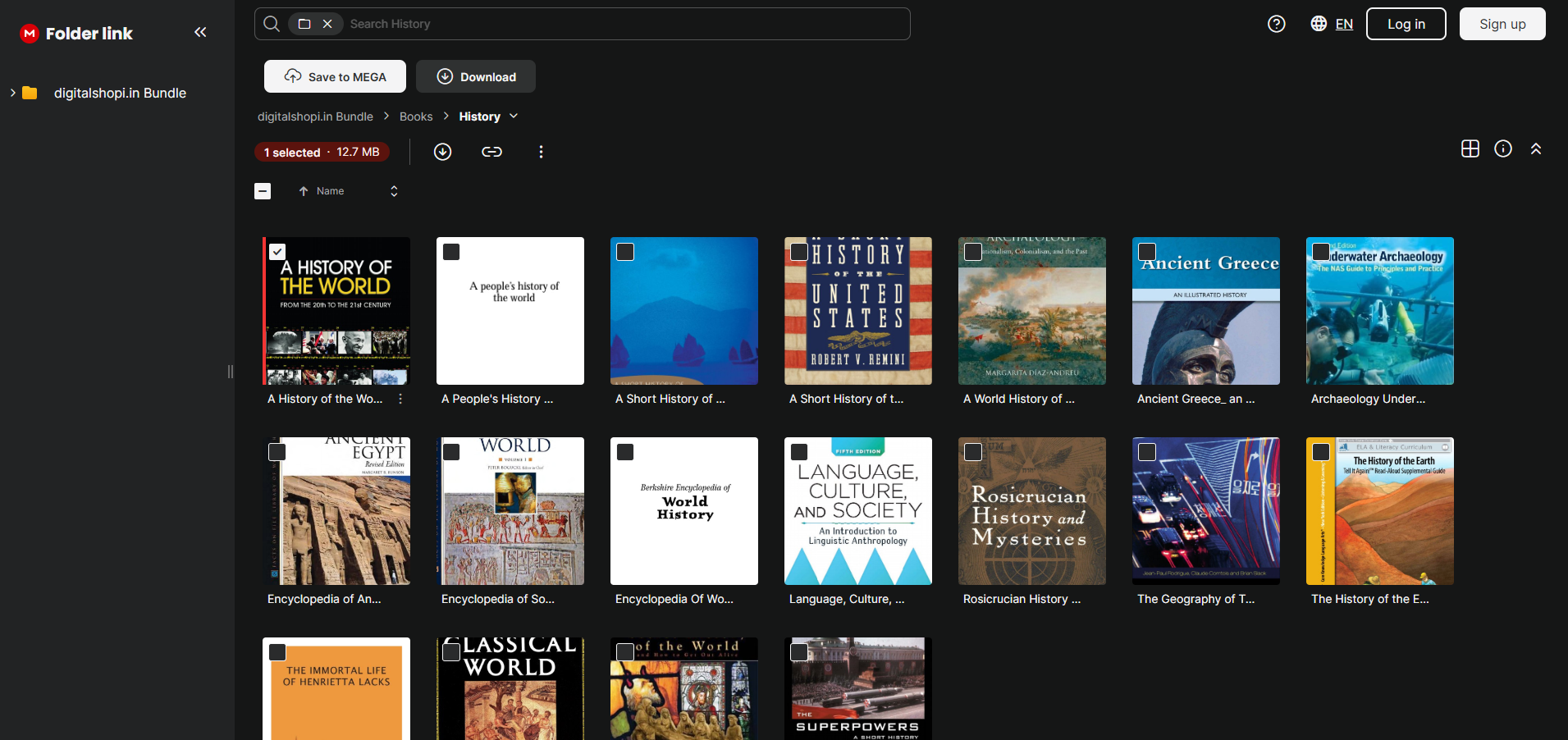
Task: Get link using the chain link icon
Action: 491,152
